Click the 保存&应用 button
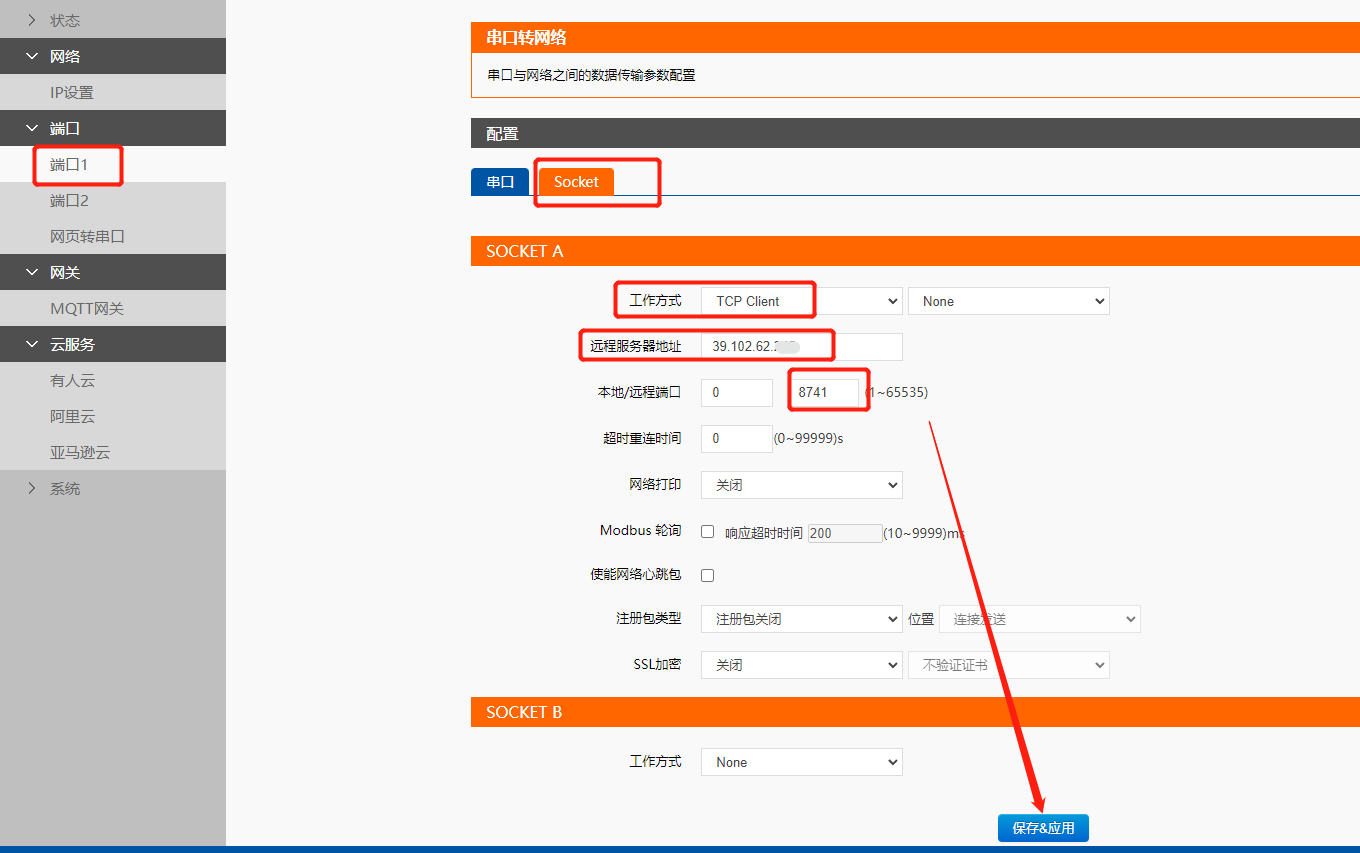The height and width of the screenshot is (853, 1360). (1043, 828)
